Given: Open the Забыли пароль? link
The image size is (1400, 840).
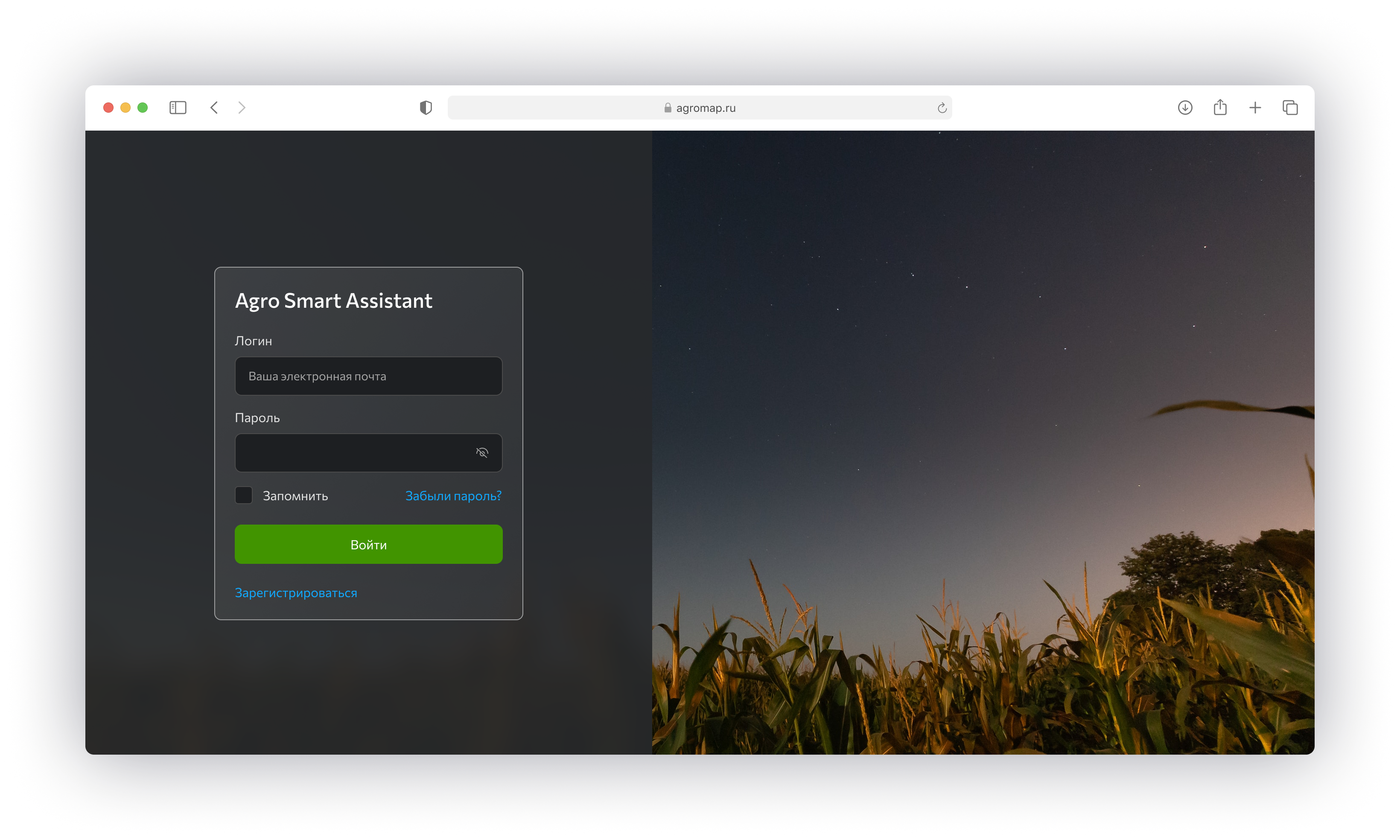Looking at the screenshot, I should click(x=453, y=496).
